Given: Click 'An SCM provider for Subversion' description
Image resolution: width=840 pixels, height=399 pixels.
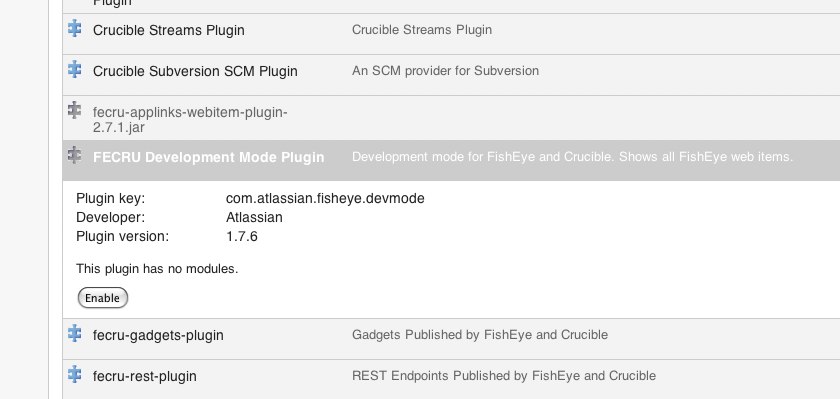Looking at the screenshot, I should tap(445, 71).
